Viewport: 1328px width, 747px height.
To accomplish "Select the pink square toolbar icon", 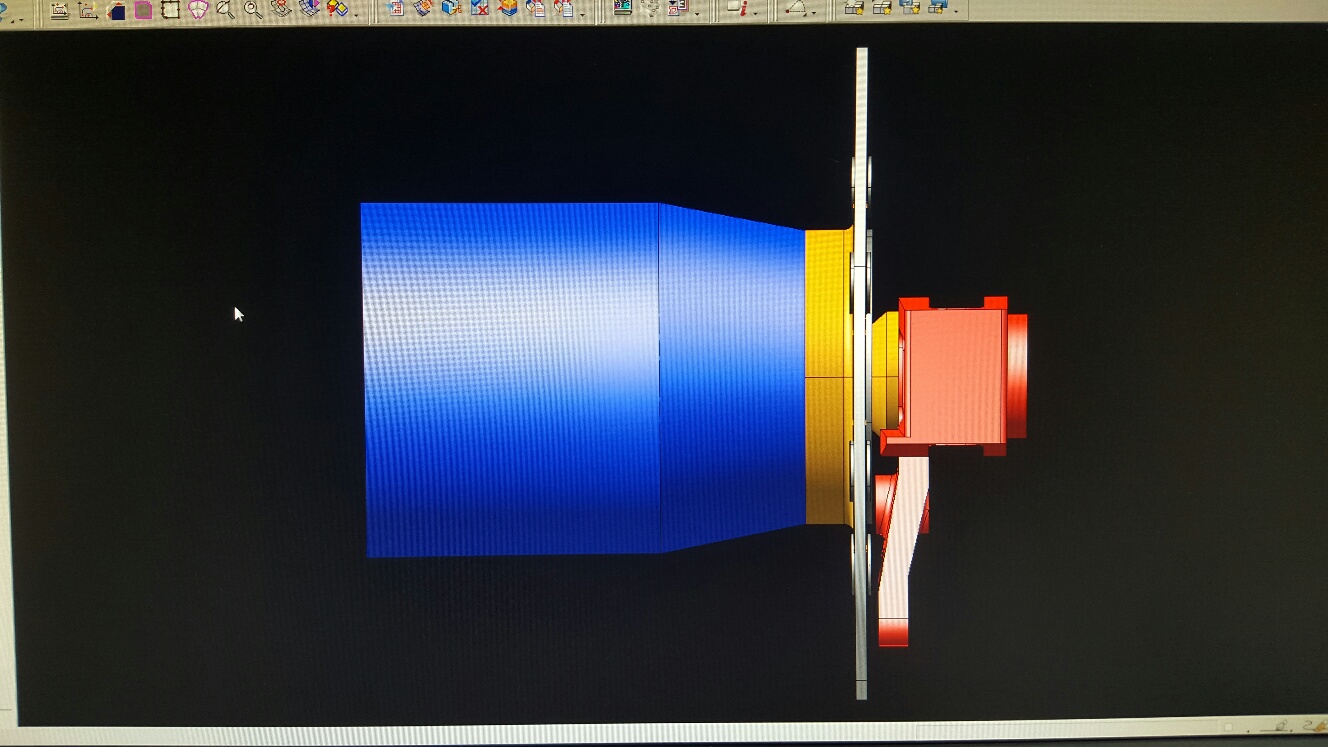I will [x=143, y=10].
